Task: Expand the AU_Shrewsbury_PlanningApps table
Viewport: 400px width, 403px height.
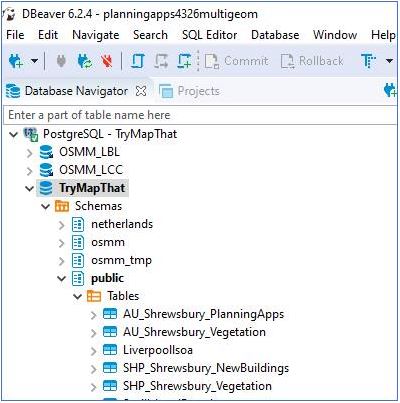Action: pyautogui.click(x=93, y=315)
